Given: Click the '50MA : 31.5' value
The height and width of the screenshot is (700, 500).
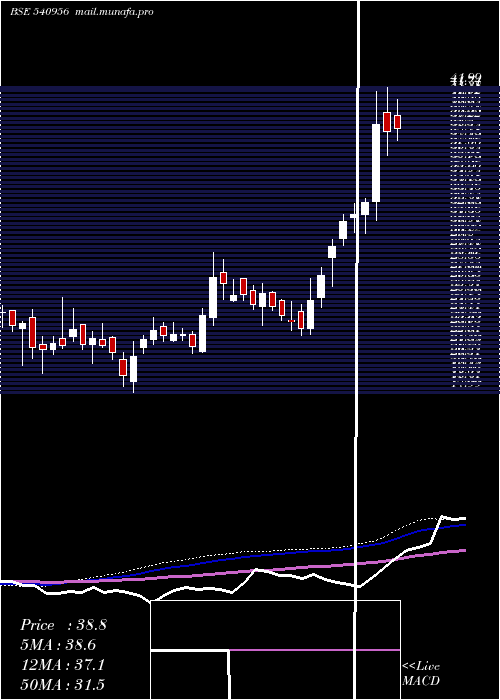Looking at the screenshot, I should 63,684.
